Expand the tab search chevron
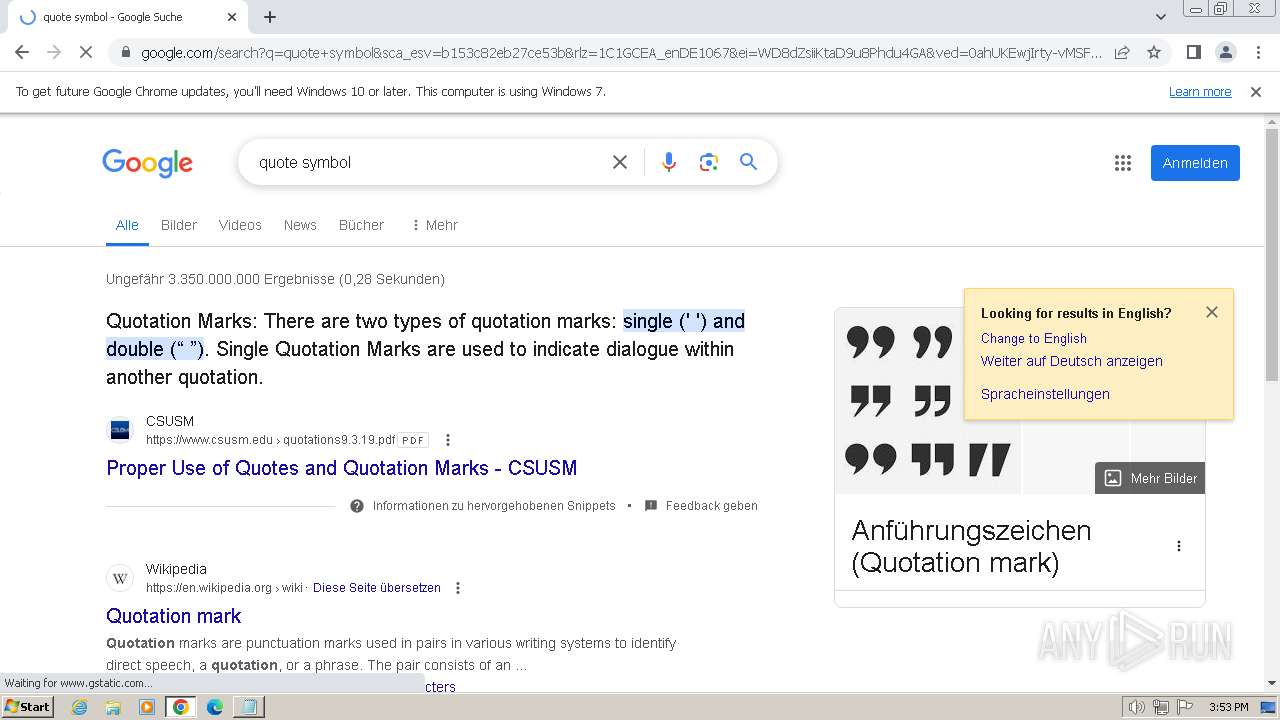This screenshot has width=1280, height=720. pos(1161,17)
